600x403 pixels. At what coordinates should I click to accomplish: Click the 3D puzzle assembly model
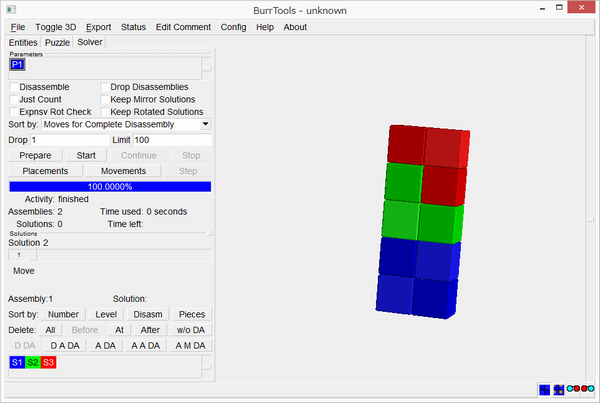(x=423, y=221)
